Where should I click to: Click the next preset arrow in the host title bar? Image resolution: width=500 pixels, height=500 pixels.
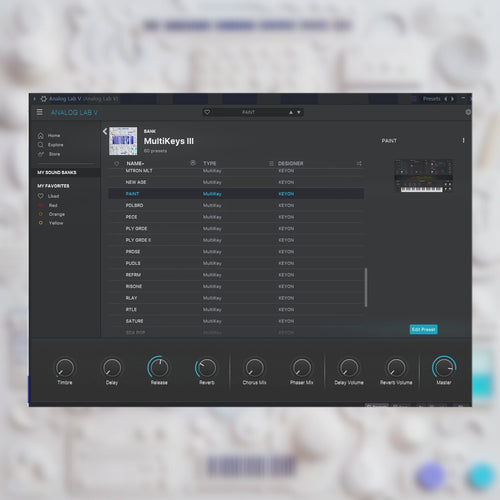452,99
